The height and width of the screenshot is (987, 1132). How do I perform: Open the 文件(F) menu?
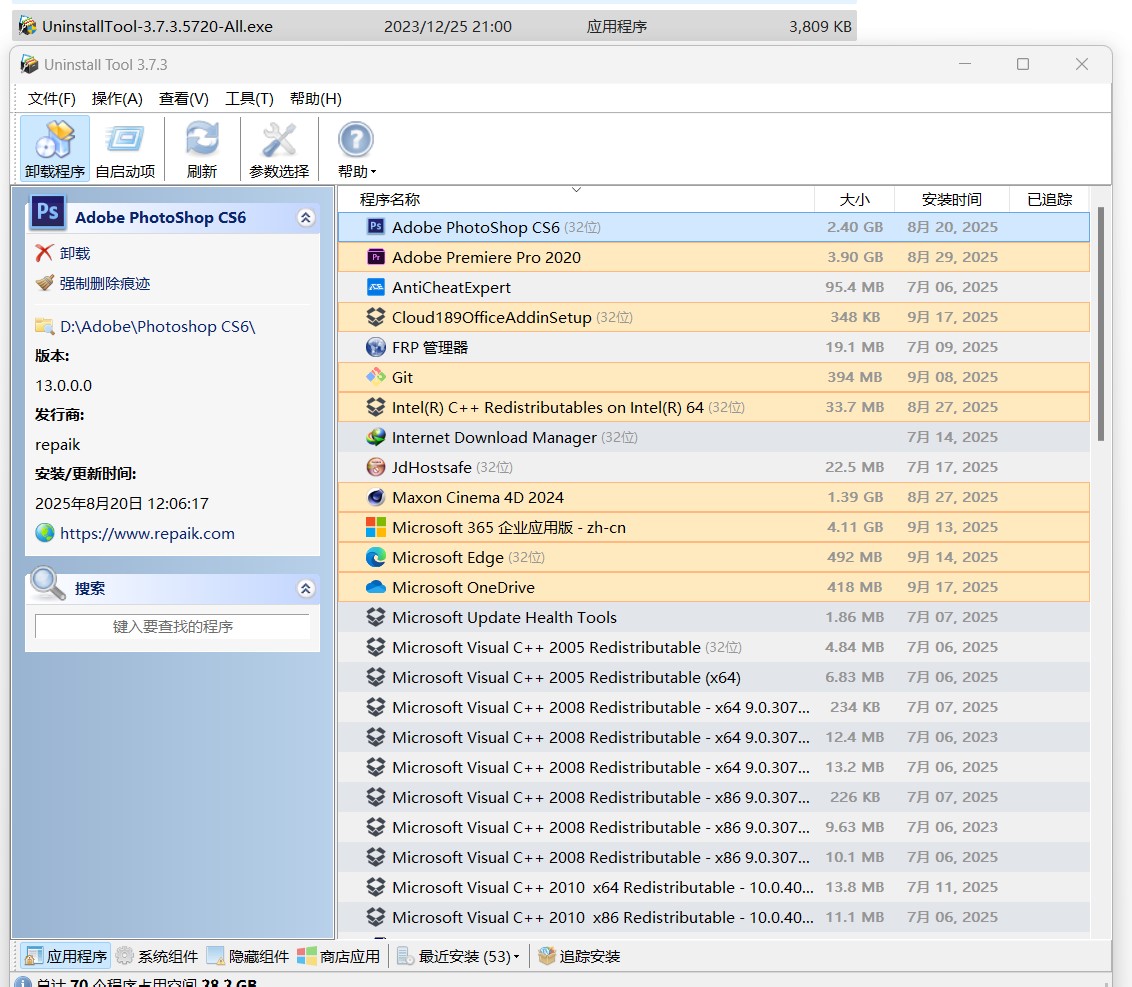tap(52, 98)
